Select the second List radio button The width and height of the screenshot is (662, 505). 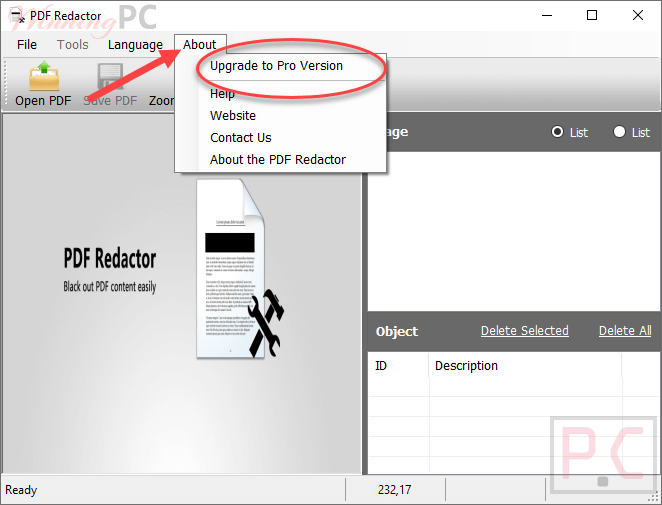(x=619, y=132)
